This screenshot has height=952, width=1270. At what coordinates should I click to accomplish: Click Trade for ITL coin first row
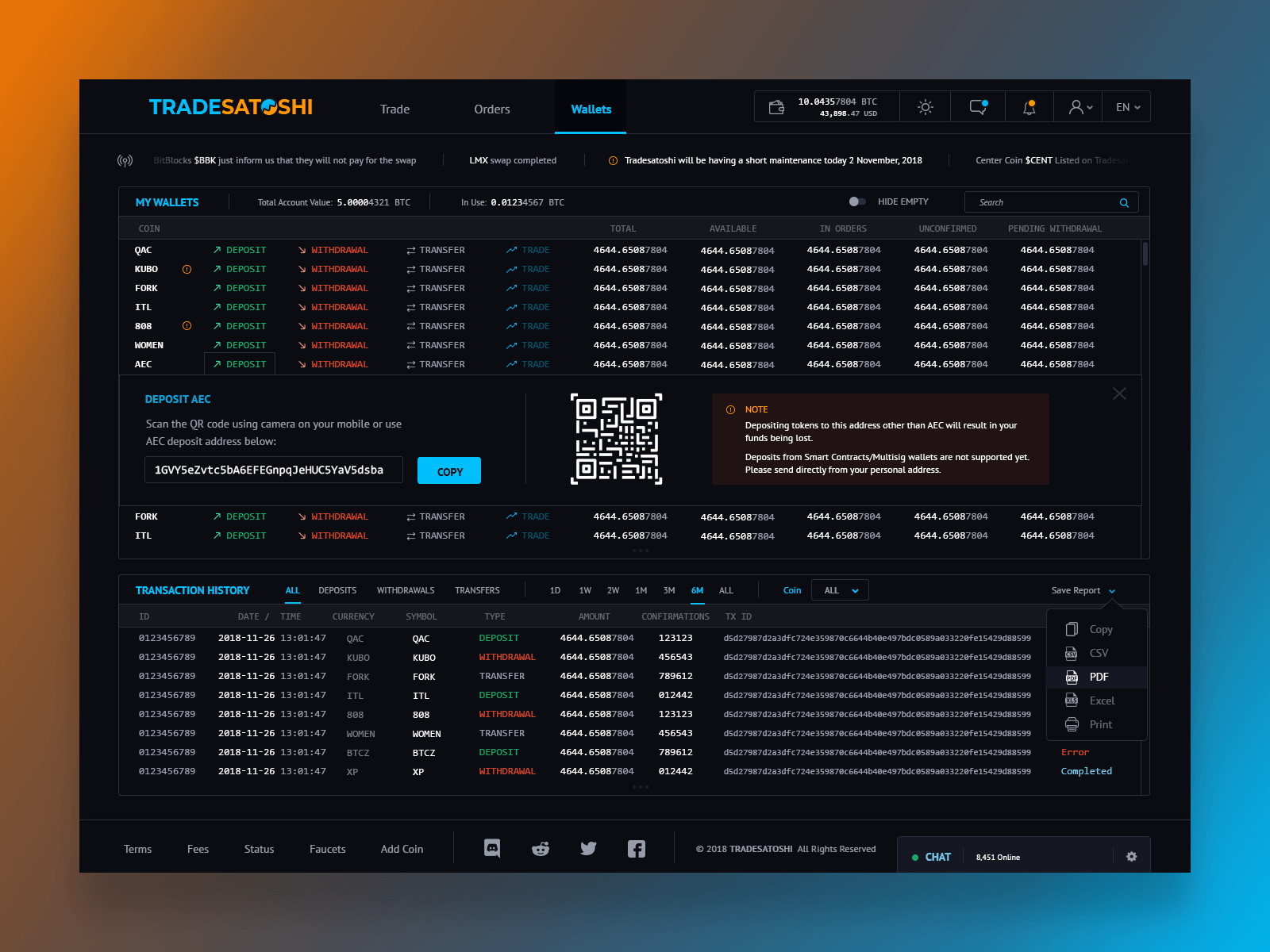pos(528,307)
